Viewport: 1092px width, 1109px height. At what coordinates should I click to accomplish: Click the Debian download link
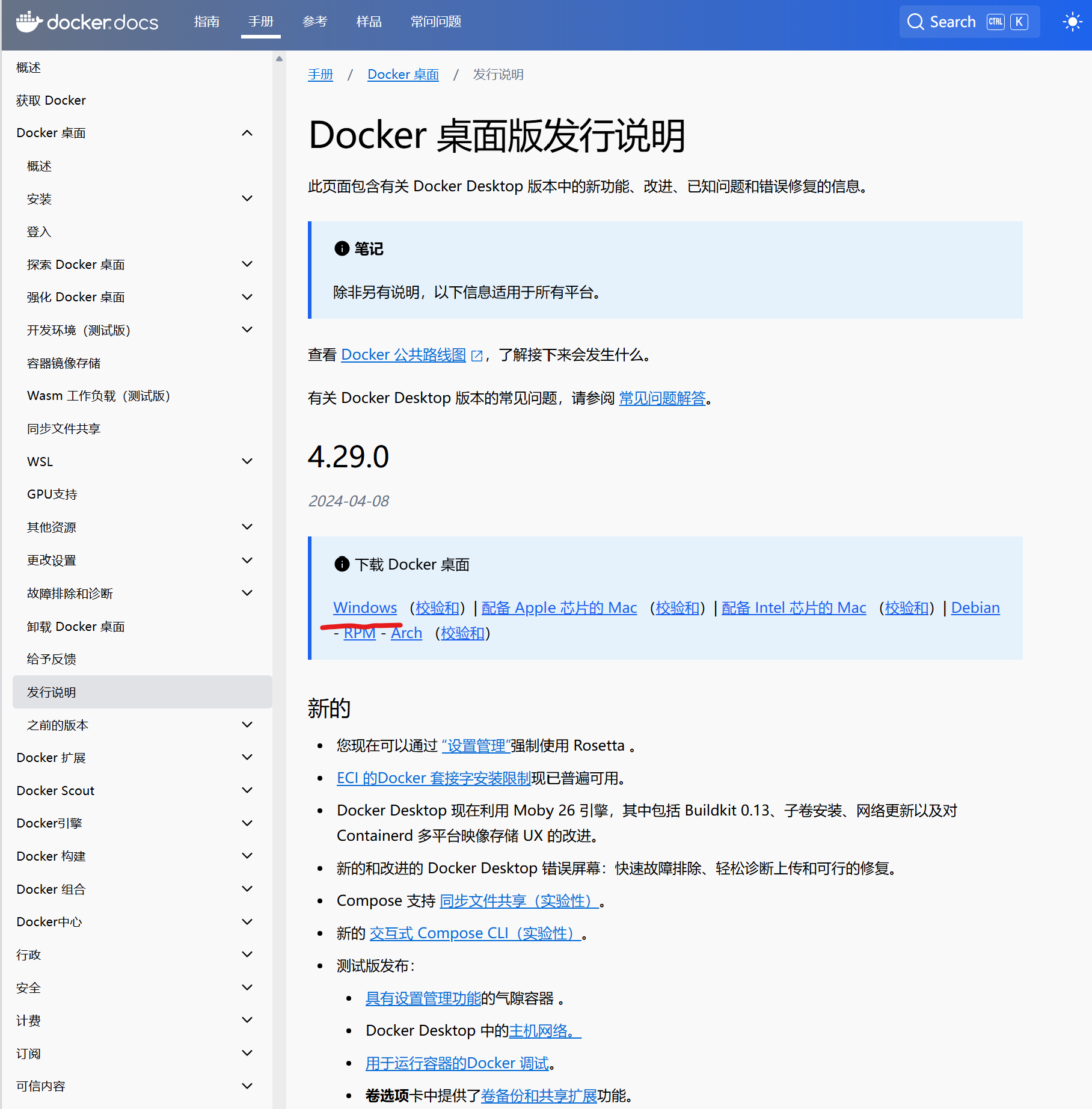[975, 608]
